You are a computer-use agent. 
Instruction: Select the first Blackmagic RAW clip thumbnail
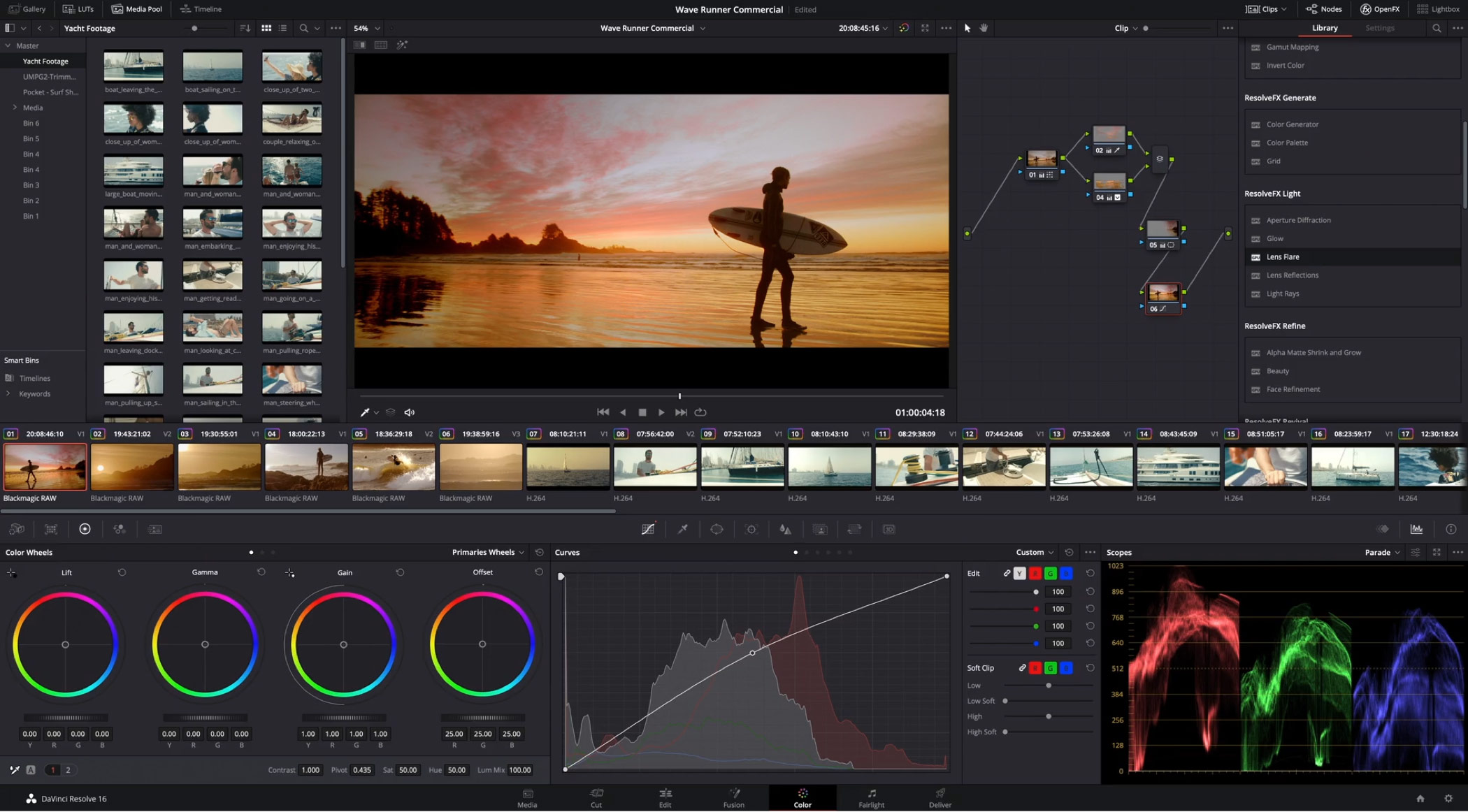(44, 466)
